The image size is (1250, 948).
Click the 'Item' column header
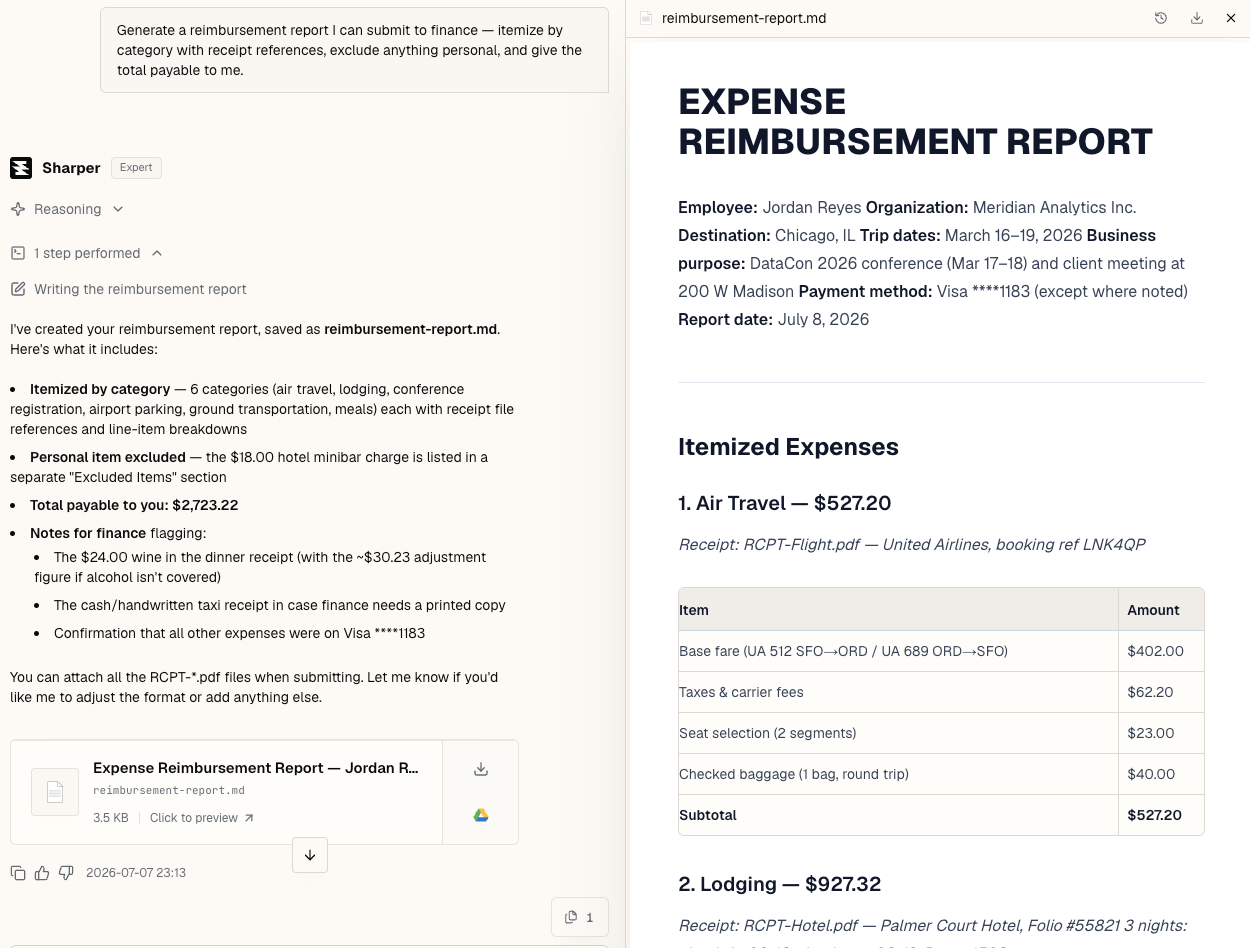[898, 610]
